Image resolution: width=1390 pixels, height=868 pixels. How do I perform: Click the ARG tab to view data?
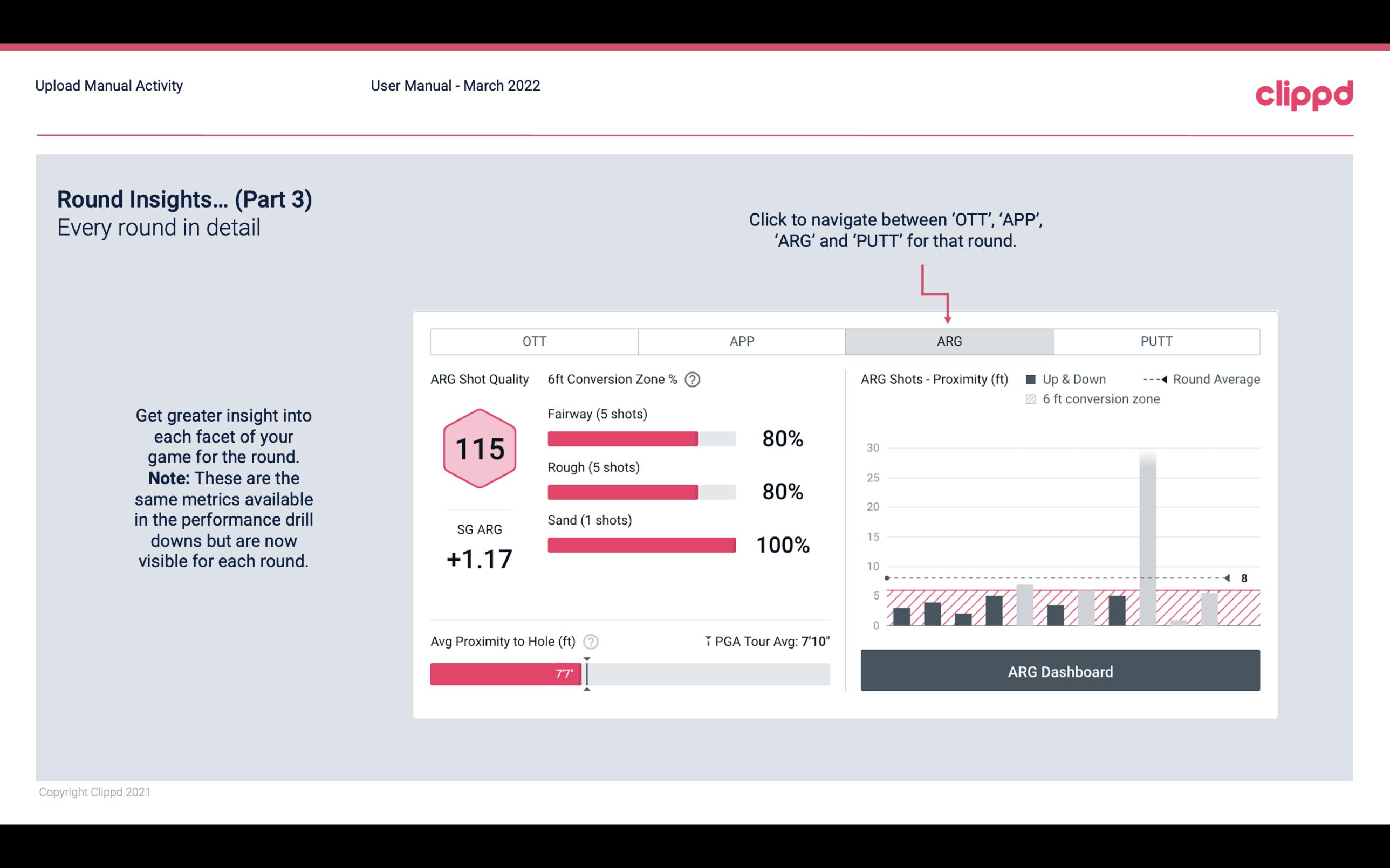(x=949, y=342)
